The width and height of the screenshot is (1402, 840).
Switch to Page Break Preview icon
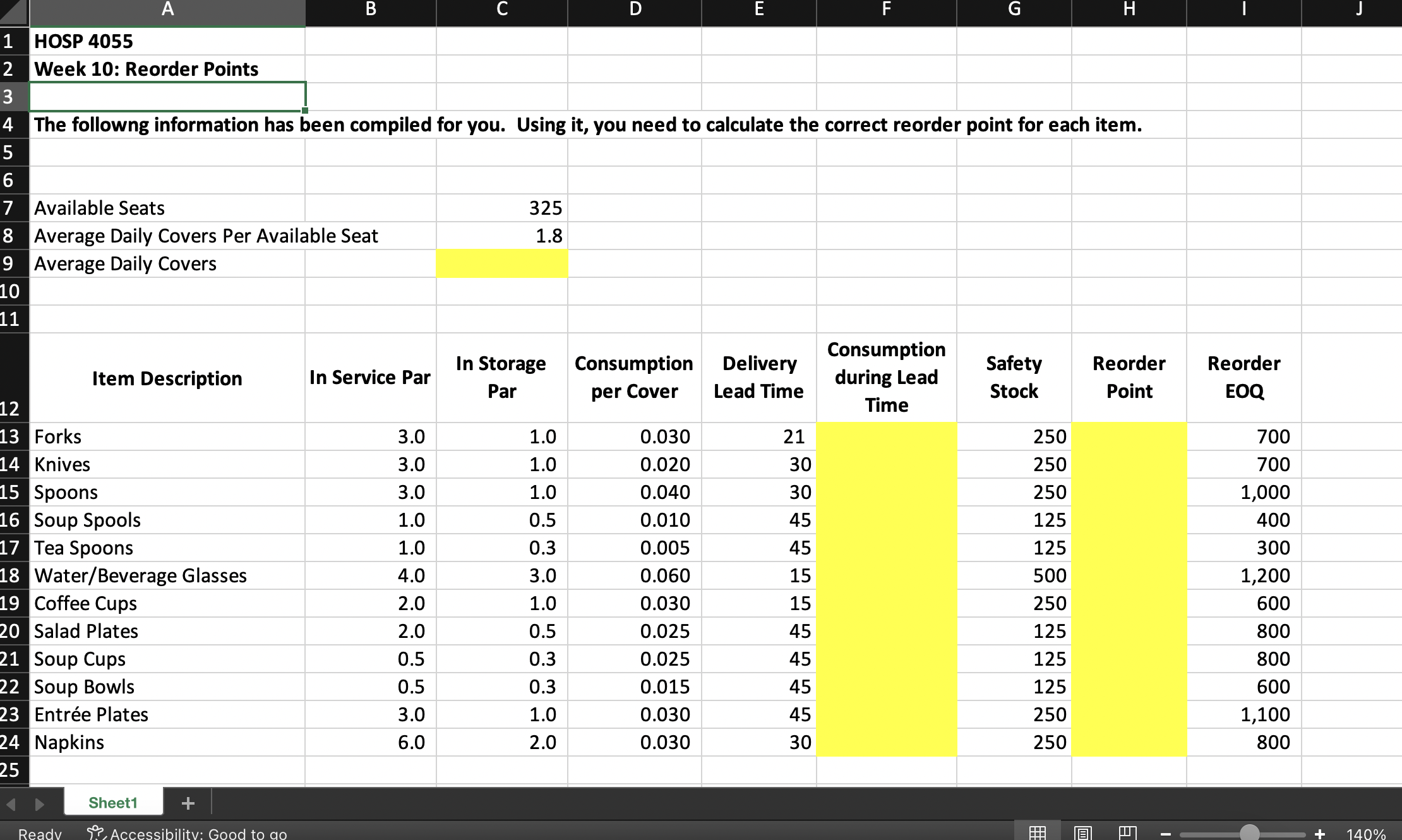[x=1127, y=833]
